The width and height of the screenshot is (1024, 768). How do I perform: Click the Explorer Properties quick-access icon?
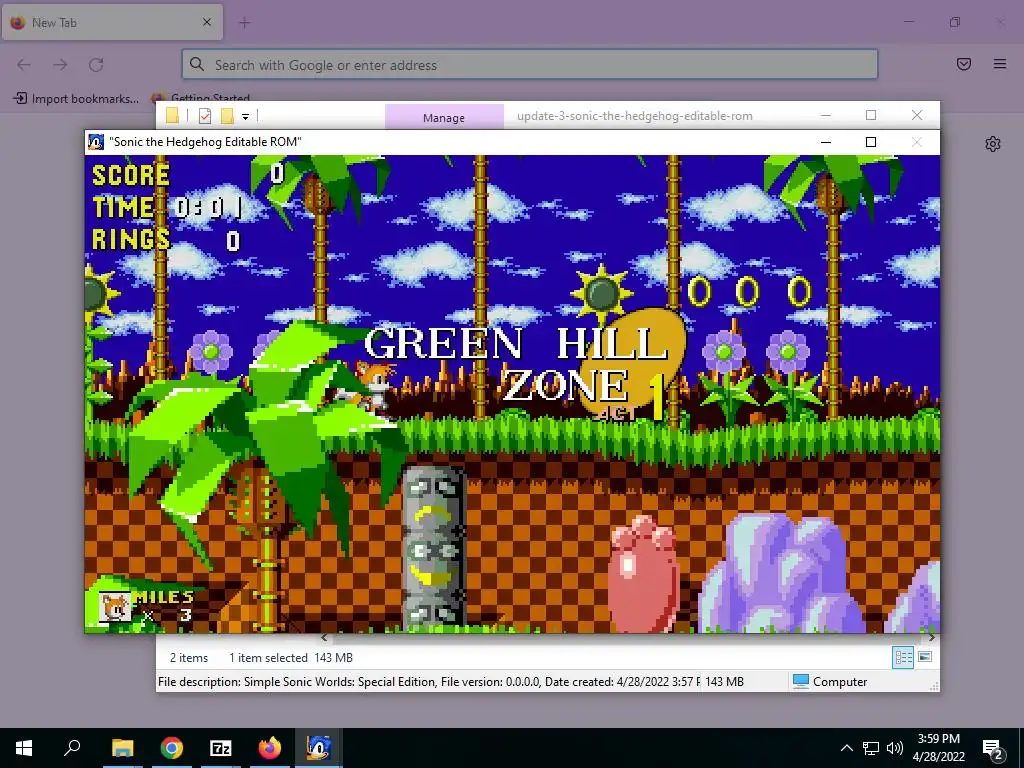(205, 116)
